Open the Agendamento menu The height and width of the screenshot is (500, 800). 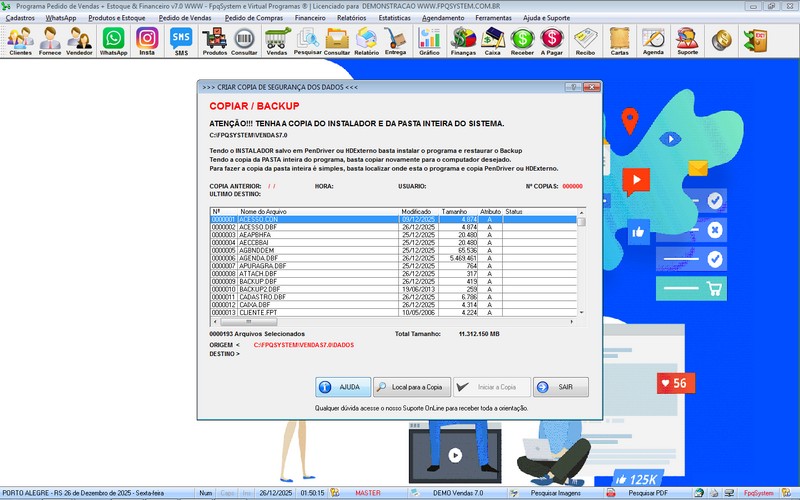[443, 18]
